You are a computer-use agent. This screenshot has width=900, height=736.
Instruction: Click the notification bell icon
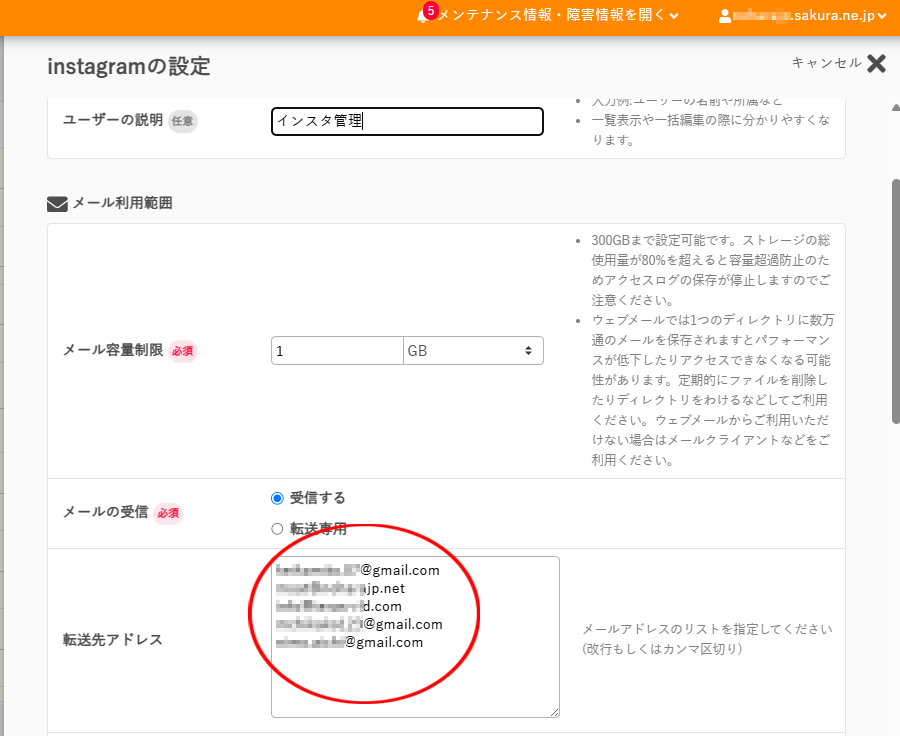(422, 17)
